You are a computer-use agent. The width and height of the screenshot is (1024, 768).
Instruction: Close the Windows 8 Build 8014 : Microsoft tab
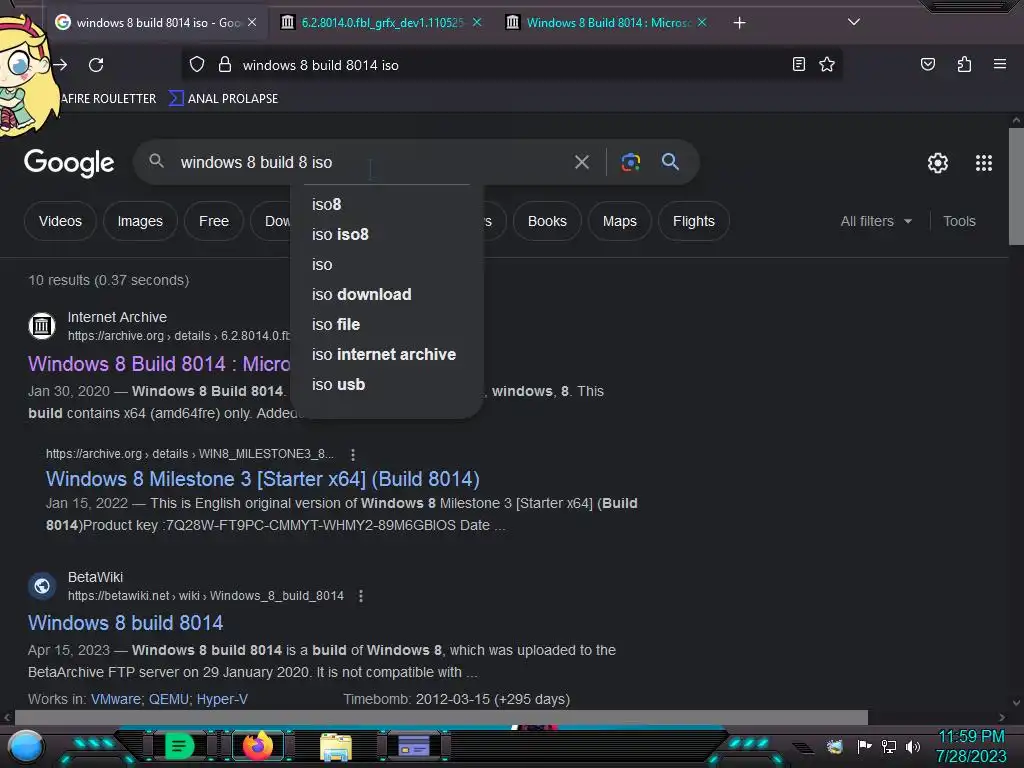pos(701,22)
